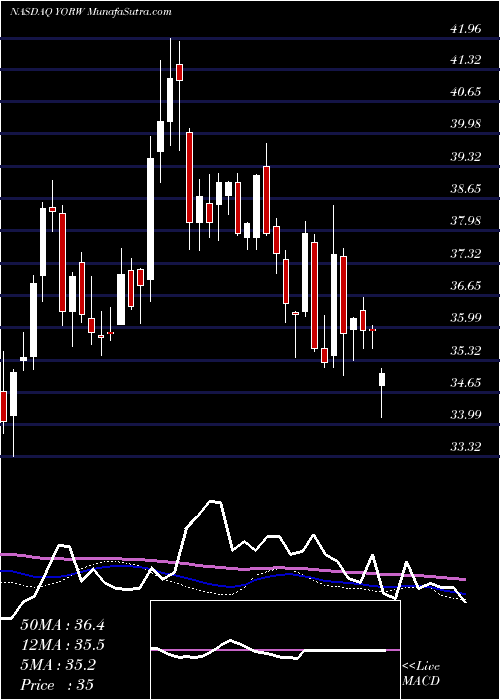Click the Price : 35 reading
Viewport: 500px width, 700px height.
click(x=57, y=685)
